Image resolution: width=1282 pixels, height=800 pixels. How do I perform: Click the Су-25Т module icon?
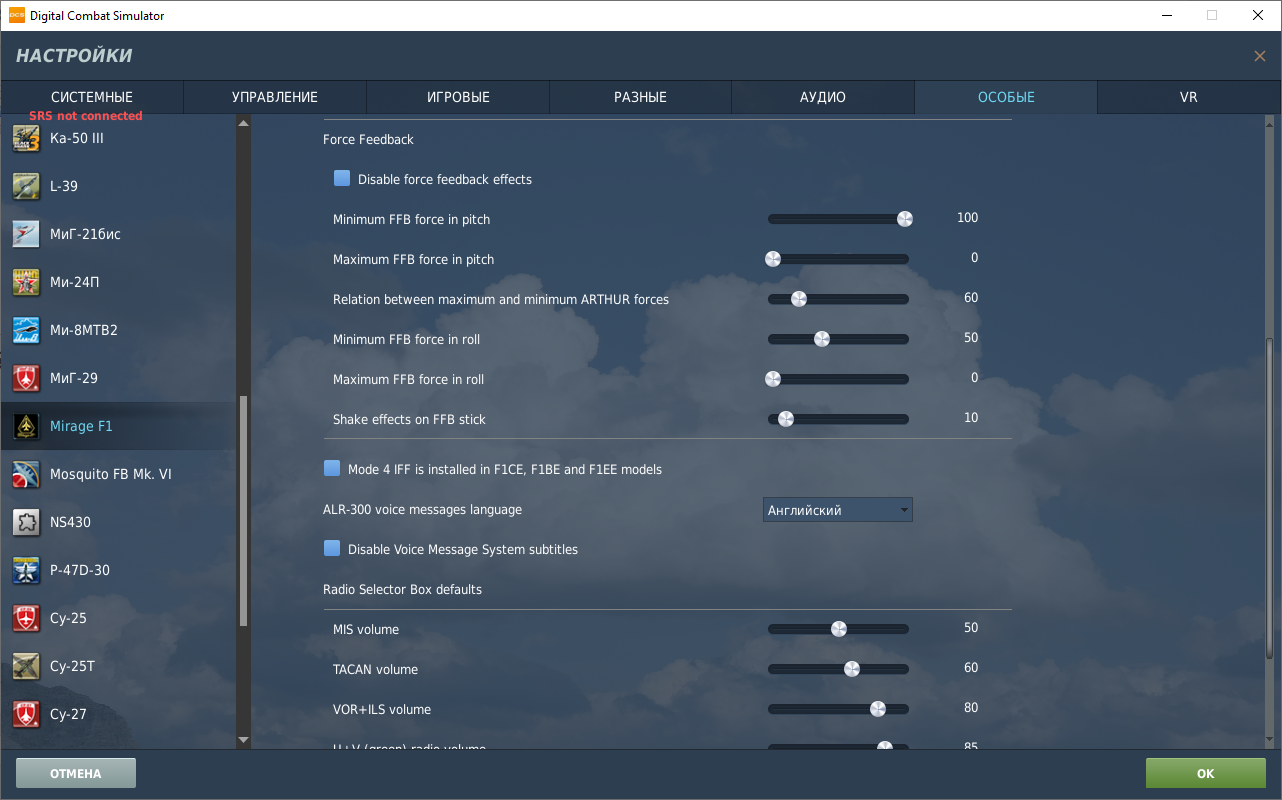(x=26, y=666)
